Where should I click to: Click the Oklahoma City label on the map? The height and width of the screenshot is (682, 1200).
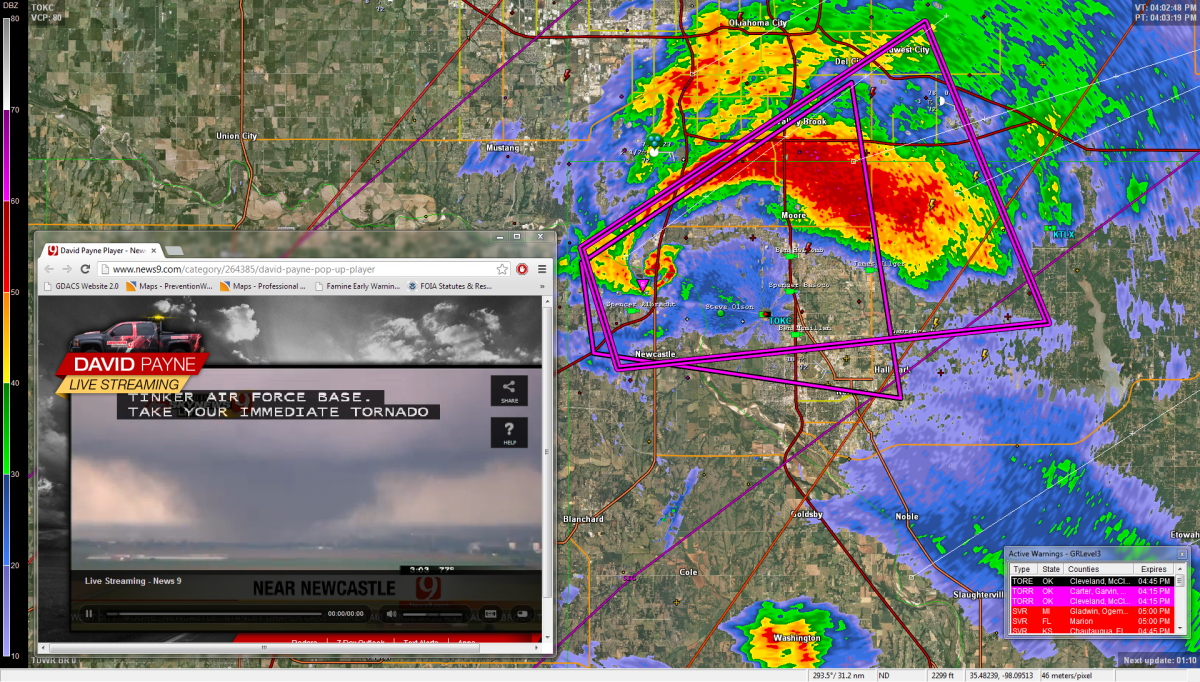pos(758,22)
